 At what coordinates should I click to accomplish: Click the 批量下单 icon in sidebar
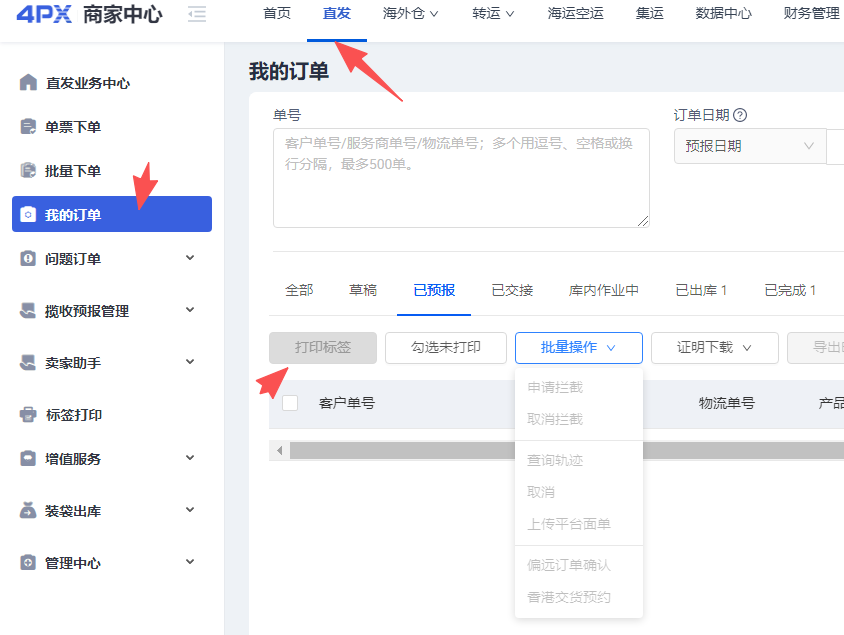pyautogui.click(x=28, y=171)
